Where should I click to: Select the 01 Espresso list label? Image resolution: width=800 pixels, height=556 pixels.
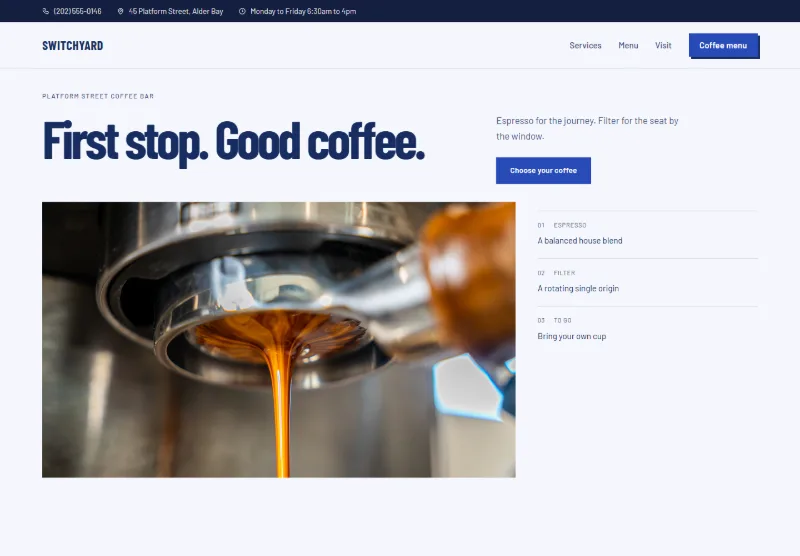[562, 225]
